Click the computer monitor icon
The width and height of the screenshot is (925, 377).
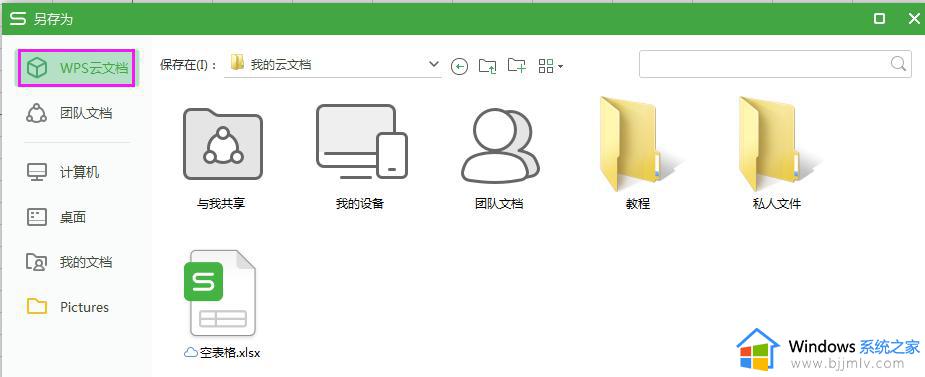click(x=37, y=172)
